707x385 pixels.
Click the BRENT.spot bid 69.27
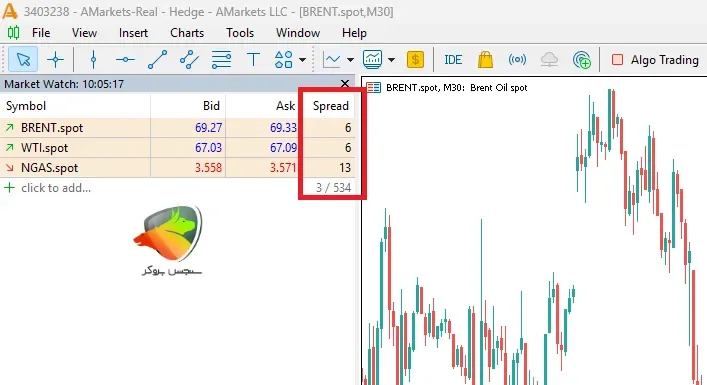[208, 128]
